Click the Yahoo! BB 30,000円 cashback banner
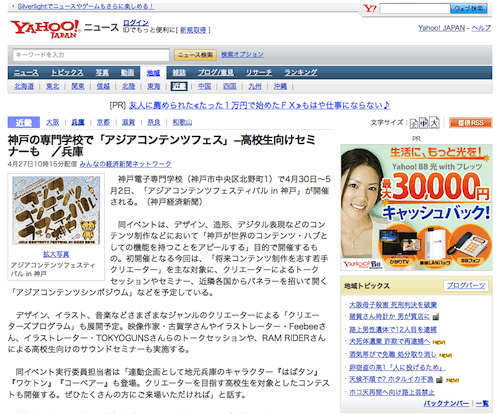 pyautogui.click(x=416, y=207)
